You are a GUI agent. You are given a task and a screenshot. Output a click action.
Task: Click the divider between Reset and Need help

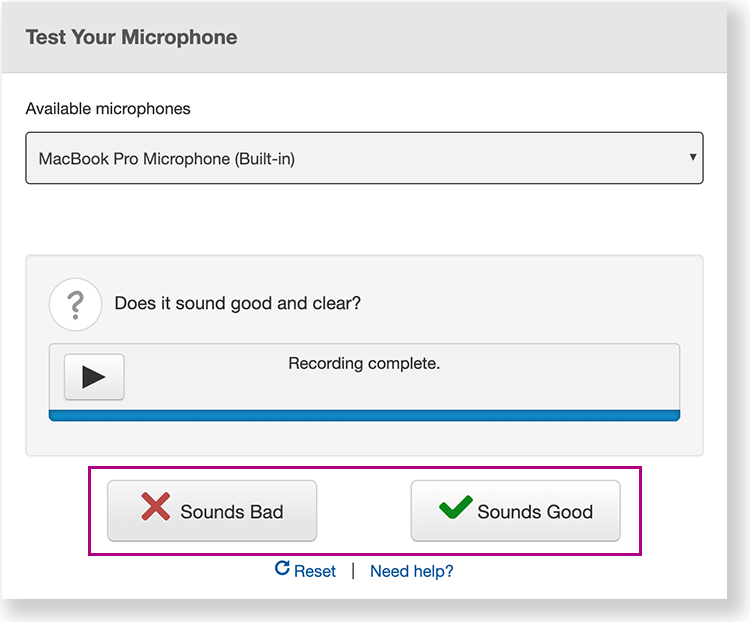[x=353, y=571]
